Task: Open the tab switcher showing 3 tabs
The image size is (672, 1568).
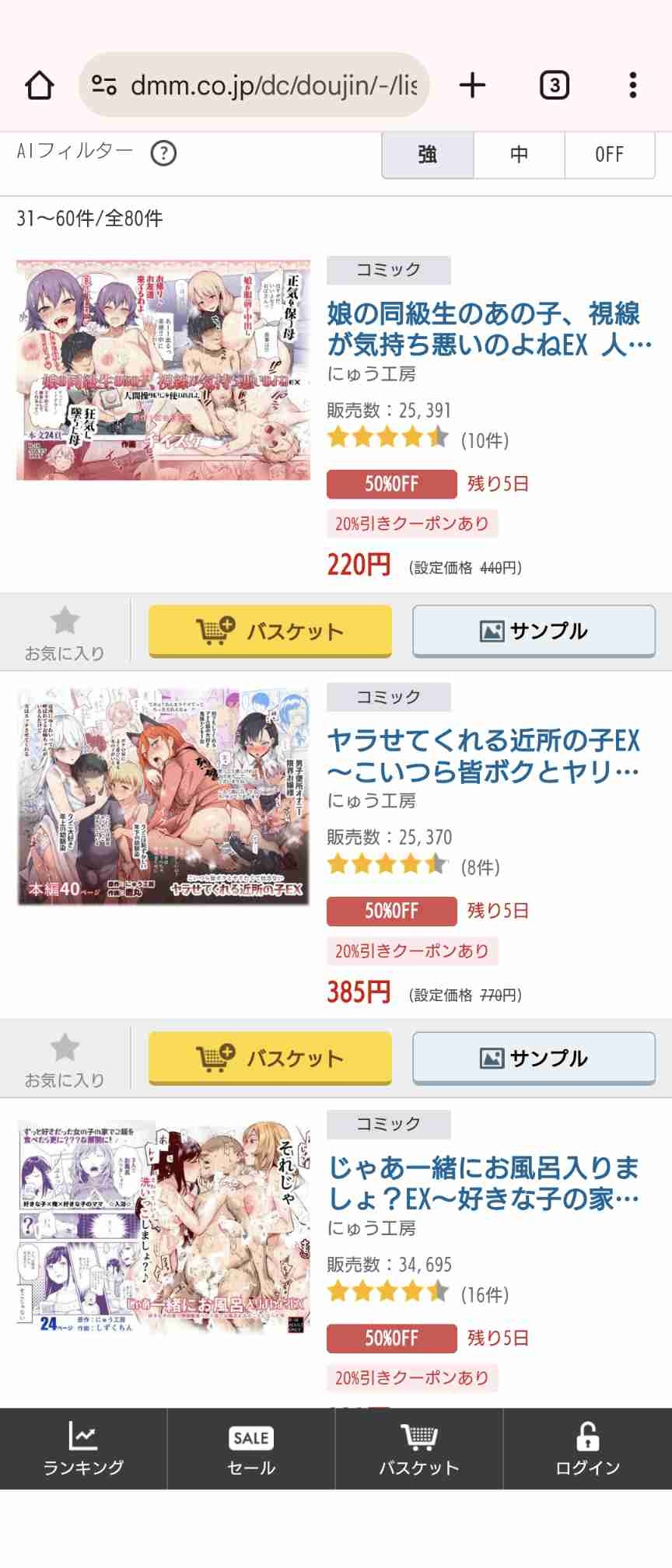Action: tap(554, 85)
